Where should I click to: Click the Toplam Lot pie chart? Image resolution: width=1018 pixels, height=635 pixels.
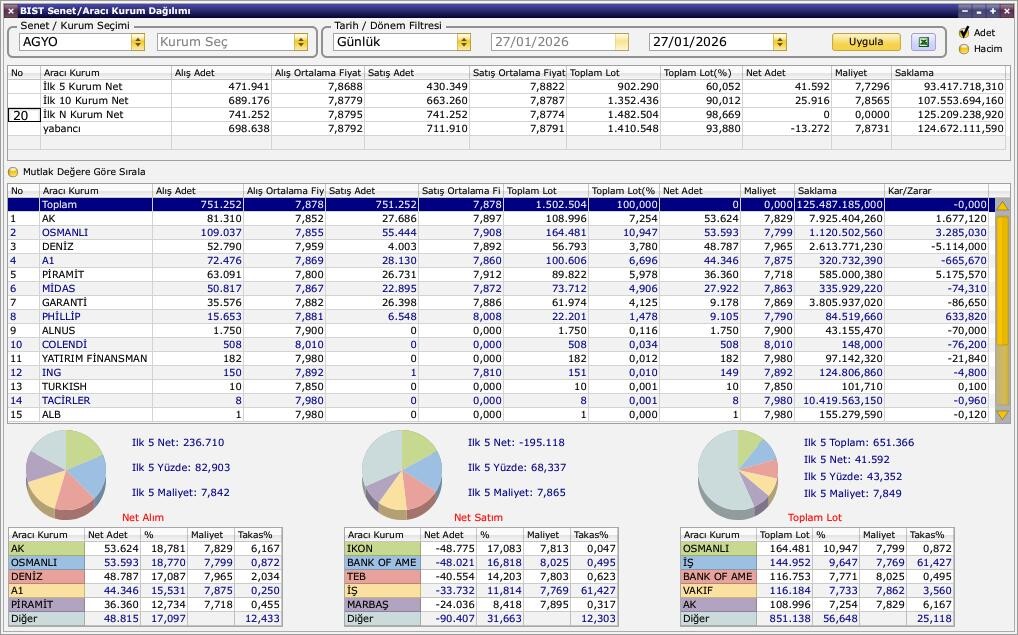(x=737, y=470)
